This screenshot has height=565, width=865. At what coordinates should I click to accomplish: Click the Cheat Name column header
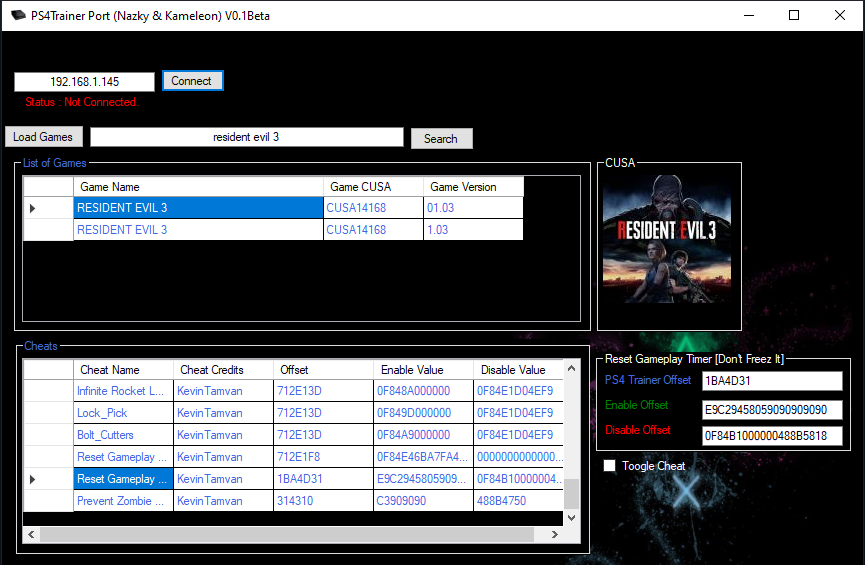(123, 370)
